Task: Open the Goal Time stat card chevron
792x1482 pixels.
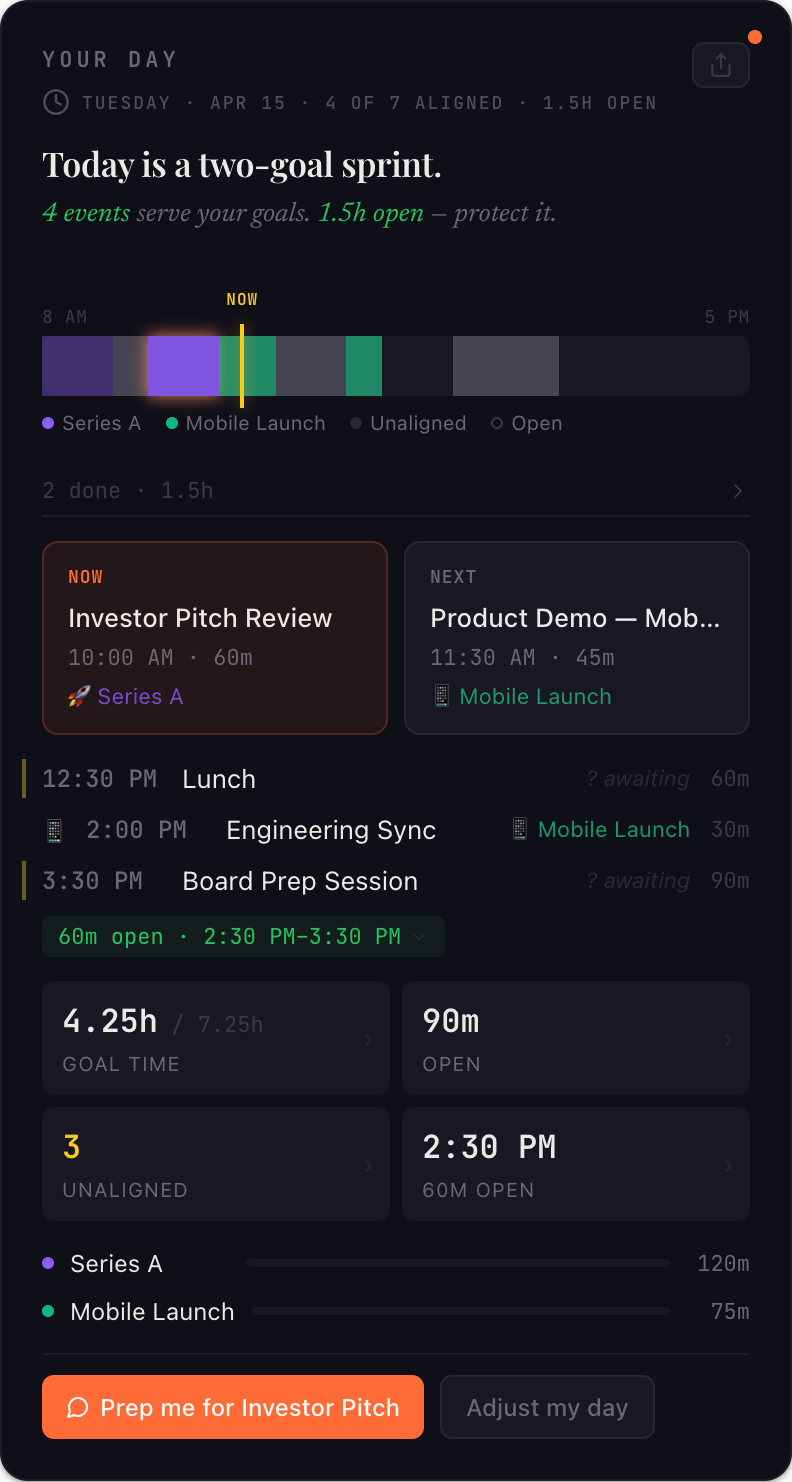Action: pyautogui.click(x=368, y=1040)
